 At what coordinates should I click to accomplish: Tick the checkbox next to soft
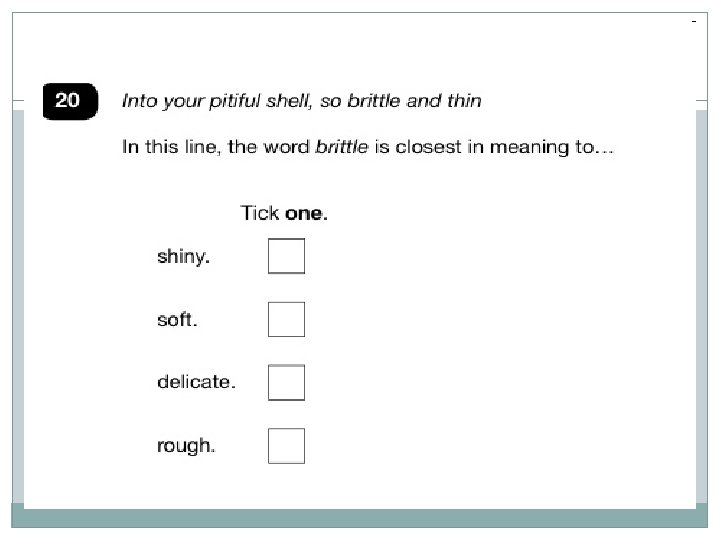tap(286, 319)
